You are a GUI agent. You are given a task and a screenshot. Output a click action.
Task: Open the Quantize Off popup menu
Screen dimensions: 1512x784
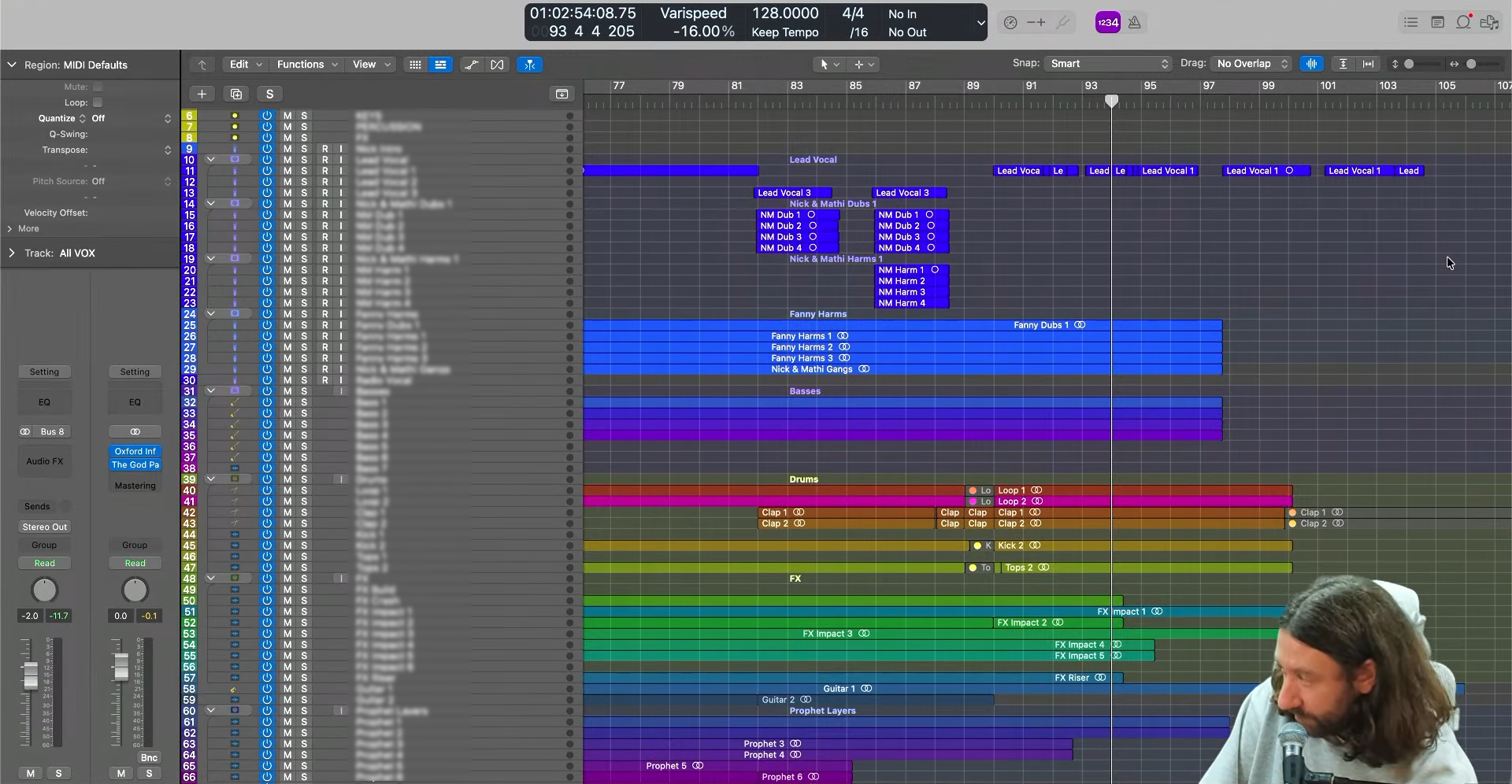point(131,118)
